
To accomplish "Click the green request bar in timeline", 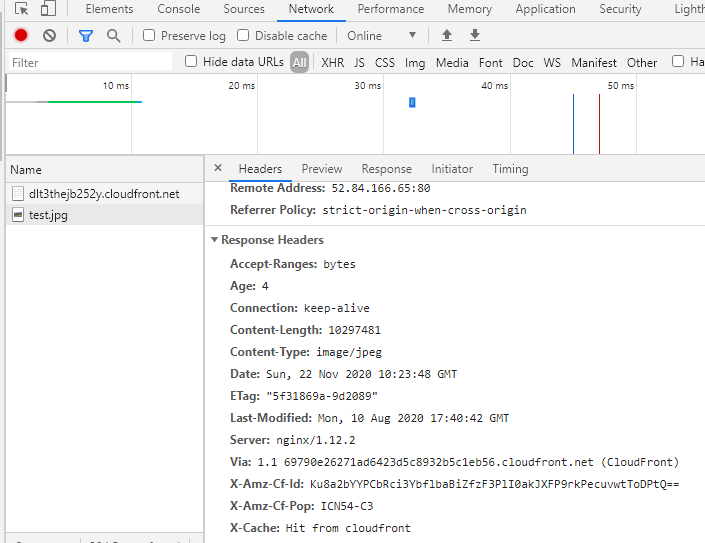I will [93, 102].
